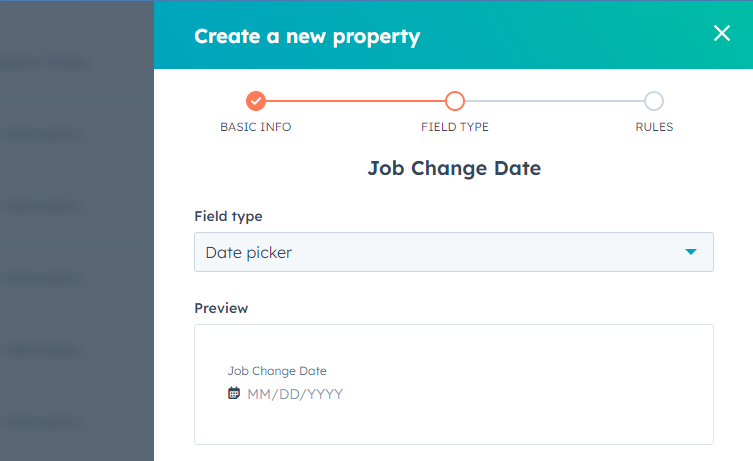Click the completed Basic Info checkmark circle
The height and width of the screenshot is (461, 753).
tap(255, 101)
